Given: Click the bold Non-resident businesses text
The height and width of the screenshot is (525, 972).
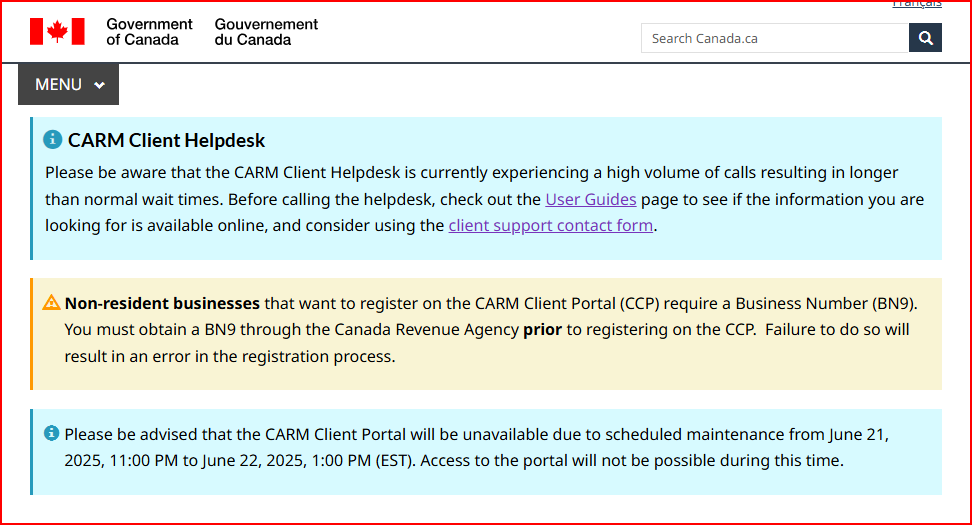Looking at the screenshot, I should pos(162,303).
